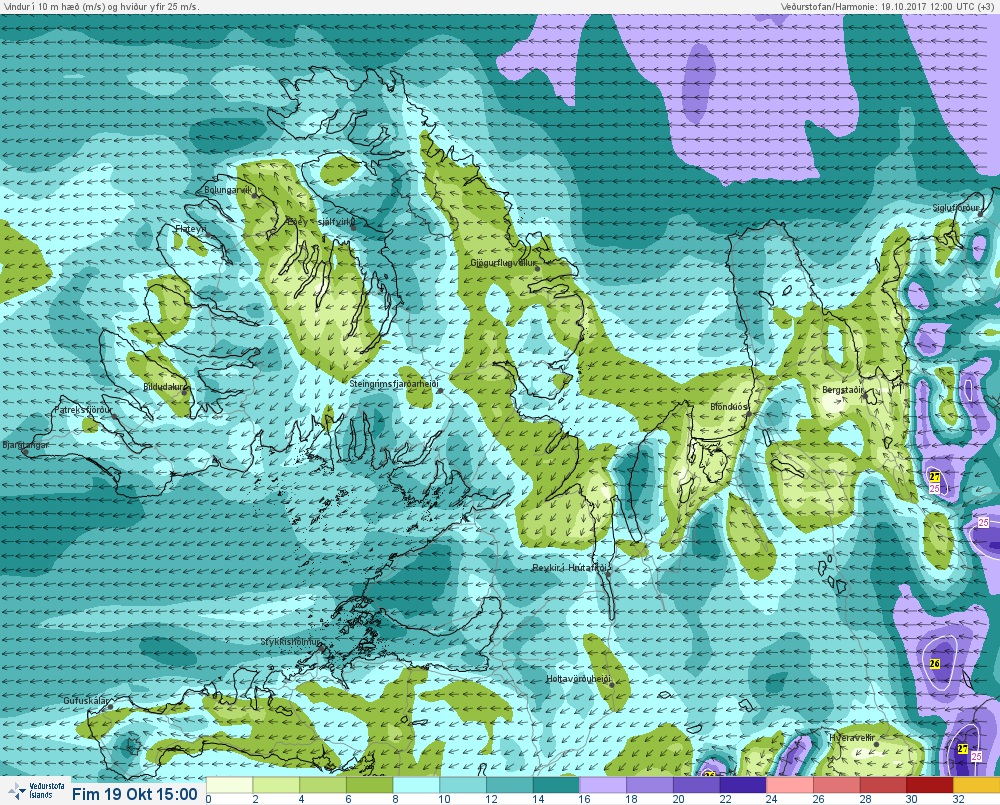Select the 4–6 m/s legend color
Image resolution: width=1000 pixels, height=805 pixels.
coord(323,785)
